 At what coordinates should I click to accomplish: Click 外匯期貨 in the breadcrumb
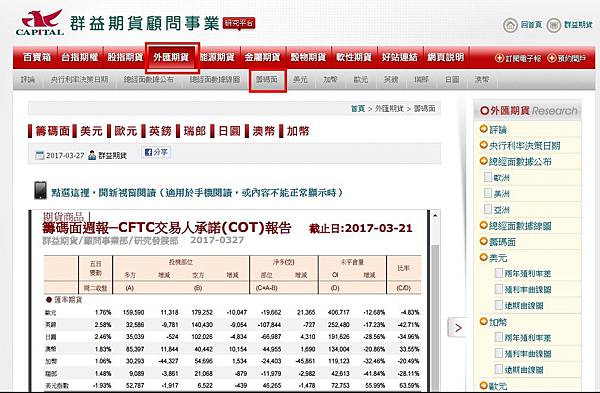(x=389, y=109)
